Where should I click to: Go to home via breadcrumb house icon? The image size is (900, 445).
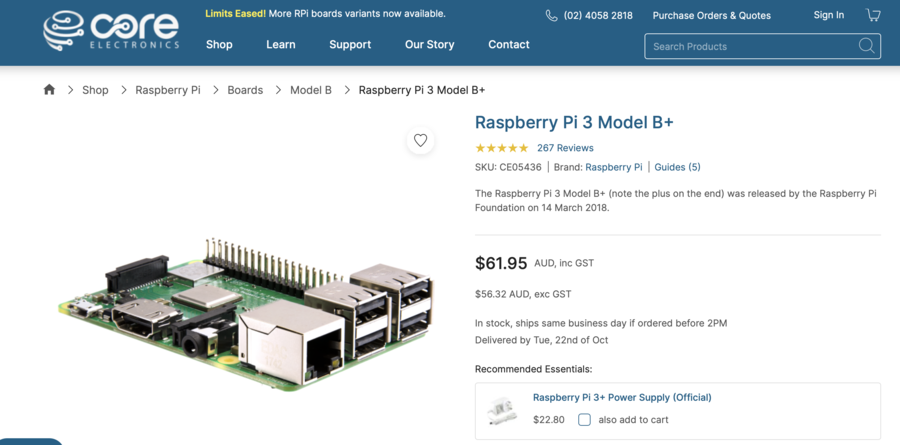pos(49,90)
